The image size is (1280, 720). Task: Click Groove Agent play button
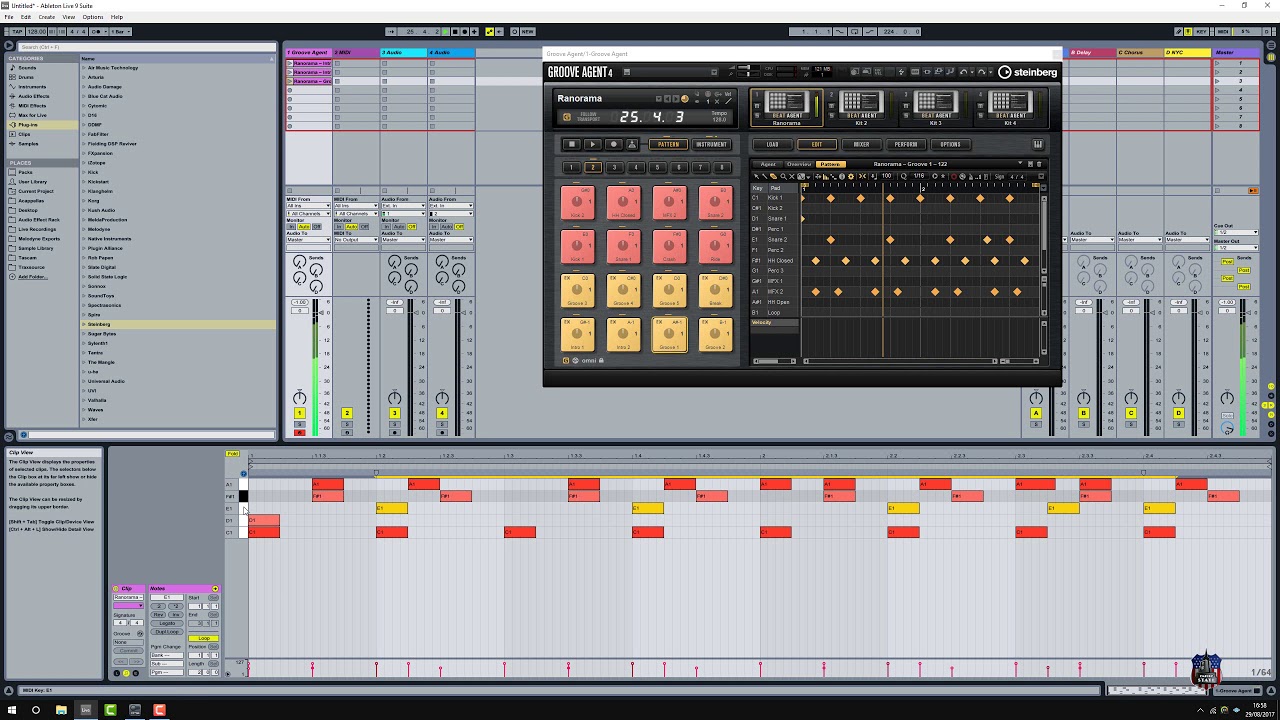593,144
